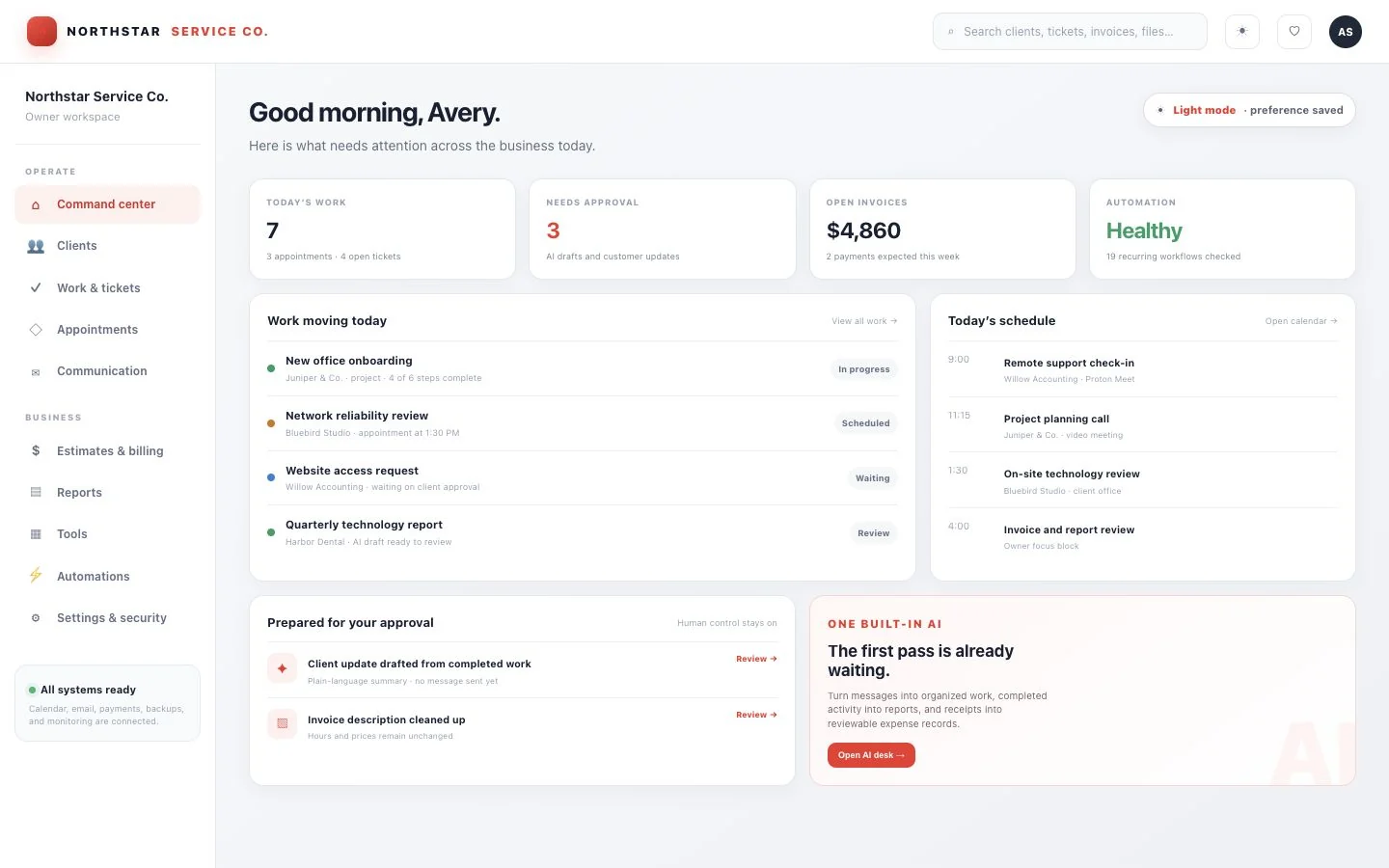Open Automations via the lightning bolt icon
The image size is (1389, 868).
coord(36,576)
